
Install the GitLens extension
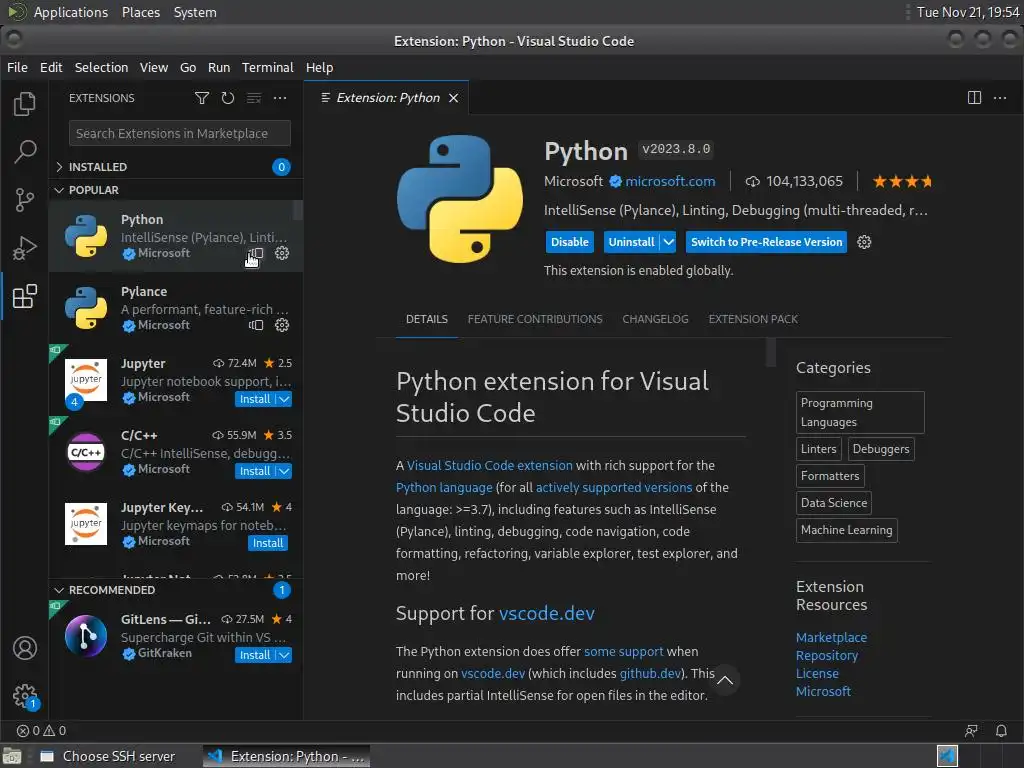click(x=255, y=656)
